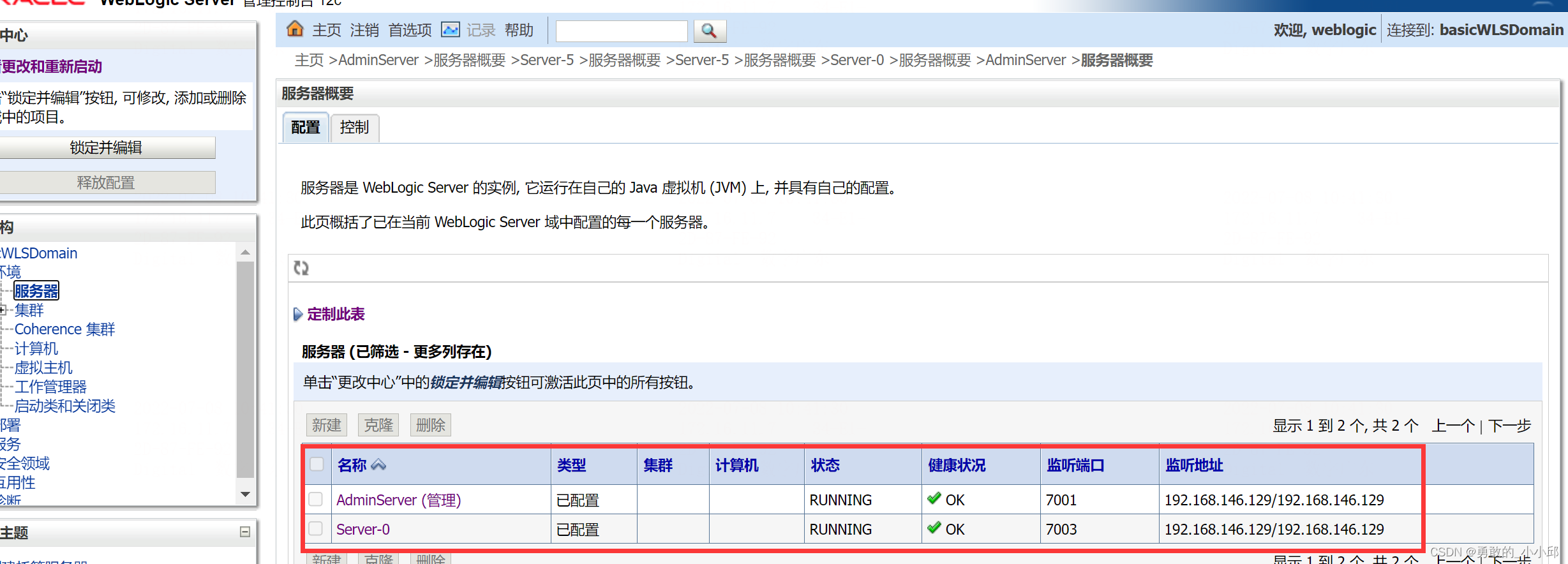Click the upper 删除 button
This screenshot has height=564, width=1568.
pos(431,425)
